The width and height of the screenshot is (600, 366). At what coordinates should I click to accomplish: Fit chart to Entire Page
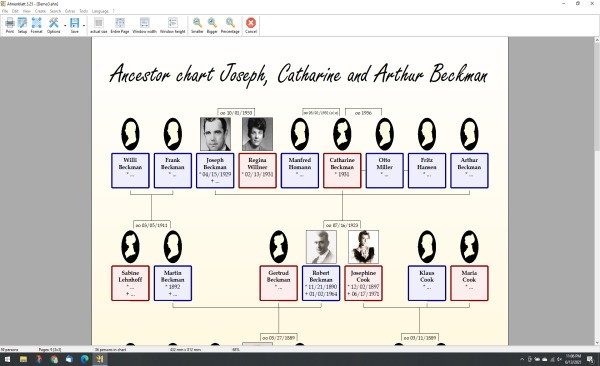[120, 25]
